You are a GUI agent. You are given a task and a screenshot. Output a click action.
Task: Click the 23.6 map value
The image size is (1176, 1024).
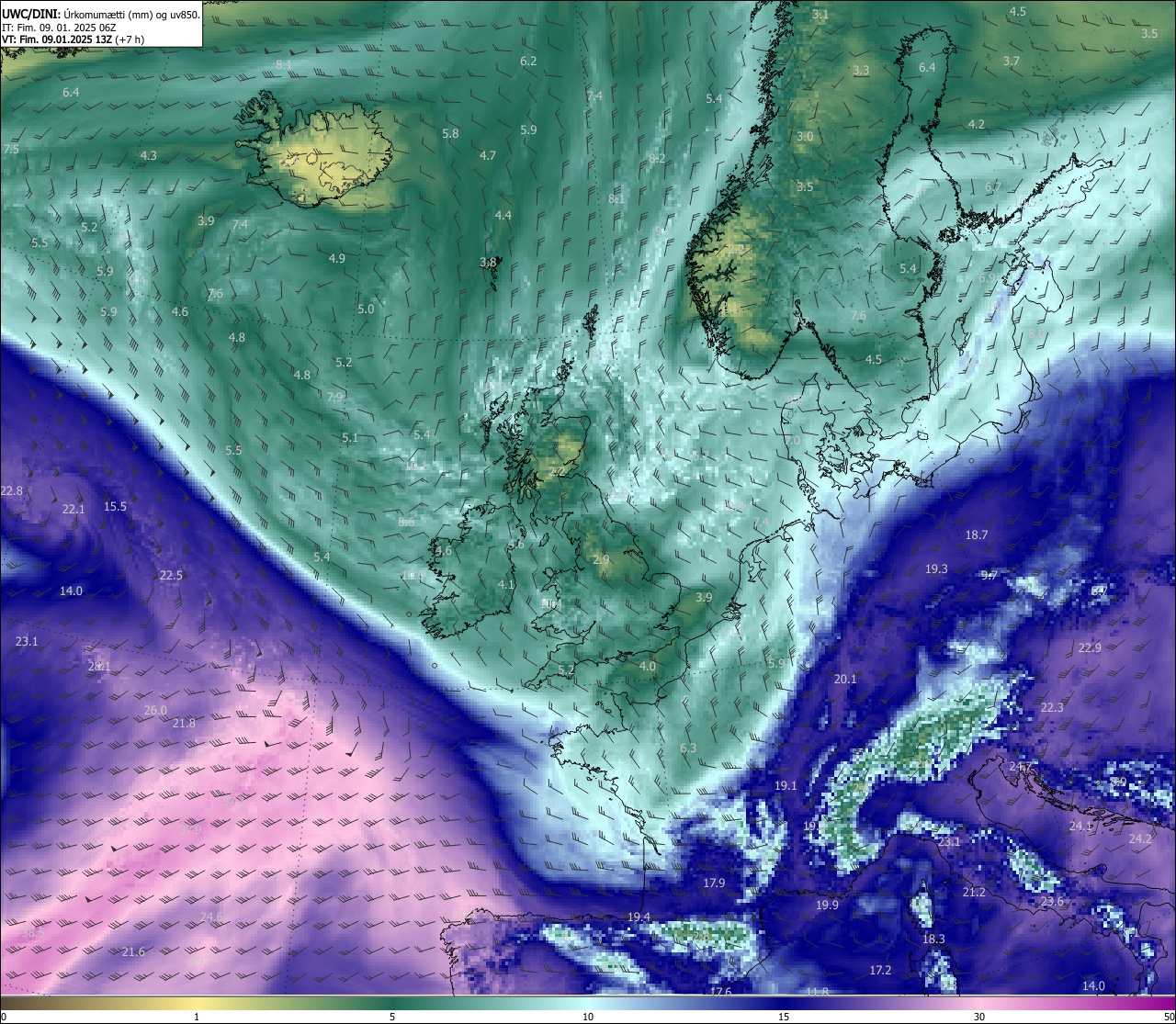tap(1052, 902)
